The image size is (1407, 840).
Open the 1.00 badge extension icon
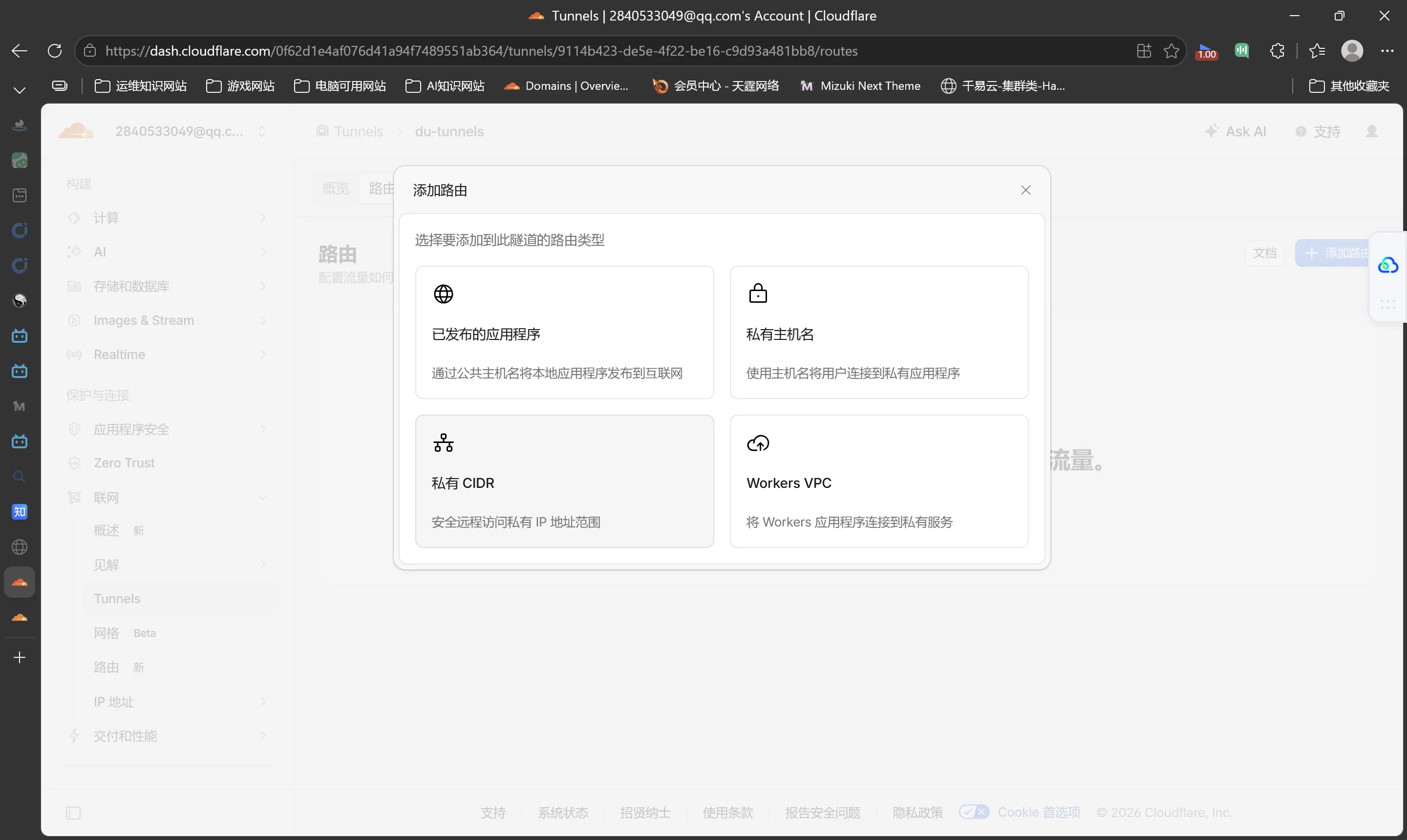(1207, 51)
